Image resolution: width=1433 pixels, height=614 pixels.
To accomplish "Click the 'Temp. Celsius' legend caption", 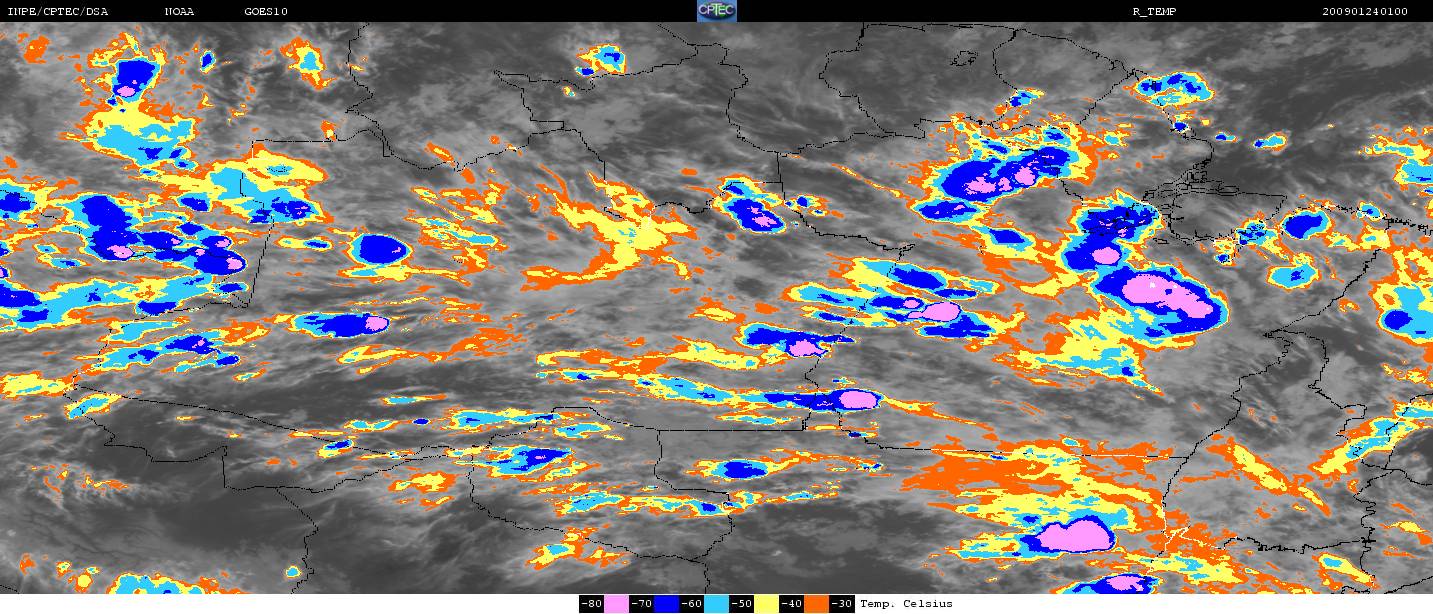I will pos(906,604).
